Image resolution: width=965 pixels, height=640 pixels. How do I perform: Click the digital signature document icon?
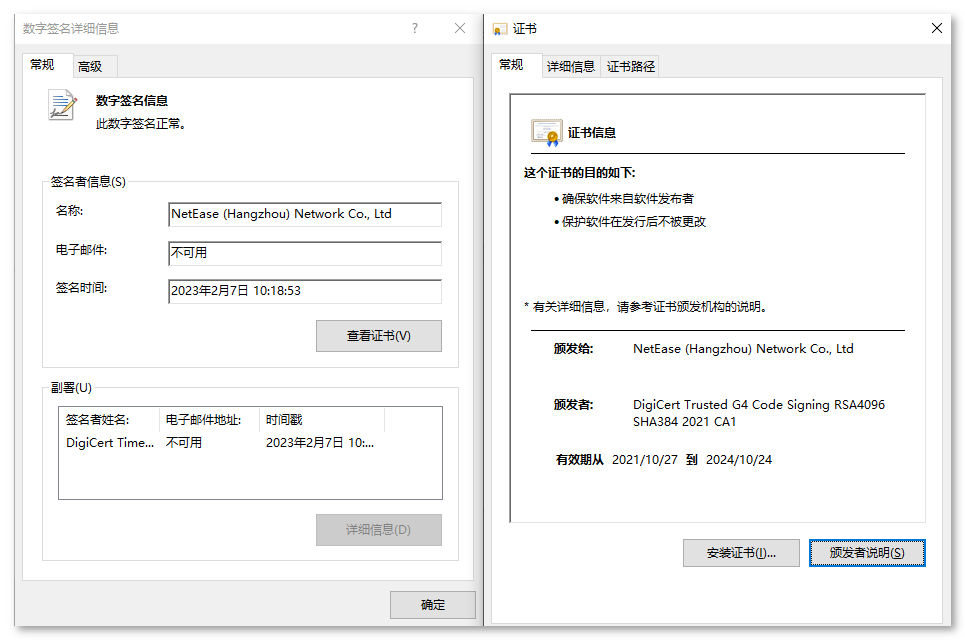[x=63, y=105]
